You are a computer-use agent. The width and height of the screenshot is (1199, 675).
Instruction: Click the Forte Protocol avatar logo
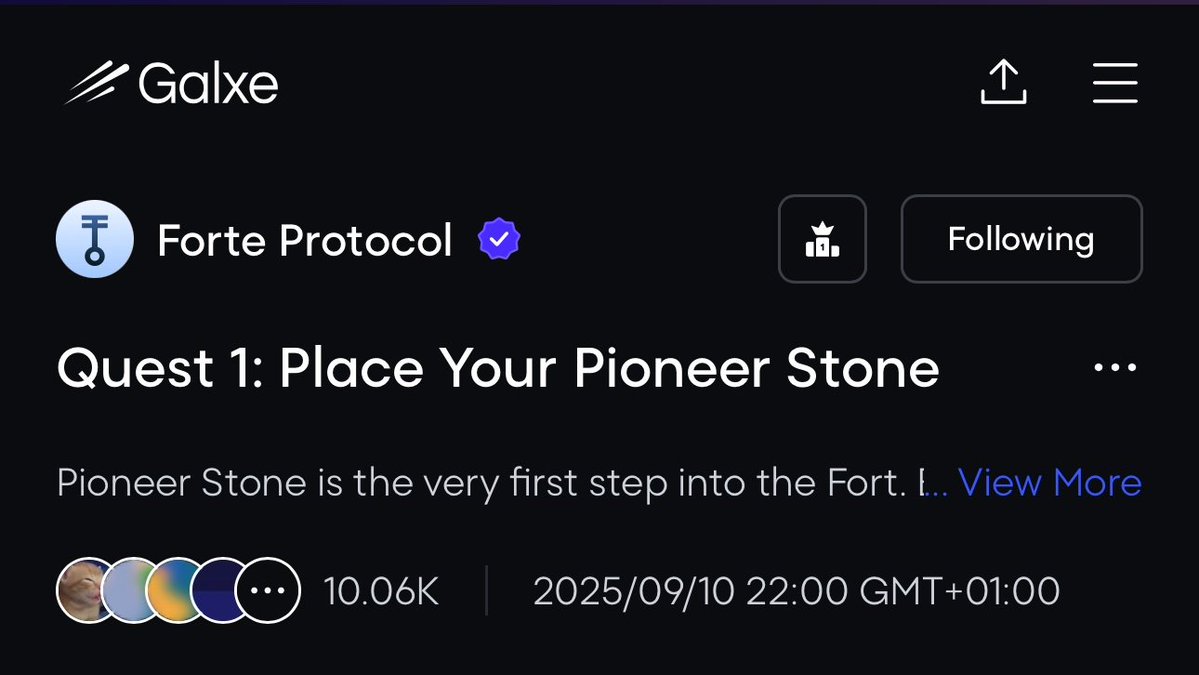tap(95, 239)
